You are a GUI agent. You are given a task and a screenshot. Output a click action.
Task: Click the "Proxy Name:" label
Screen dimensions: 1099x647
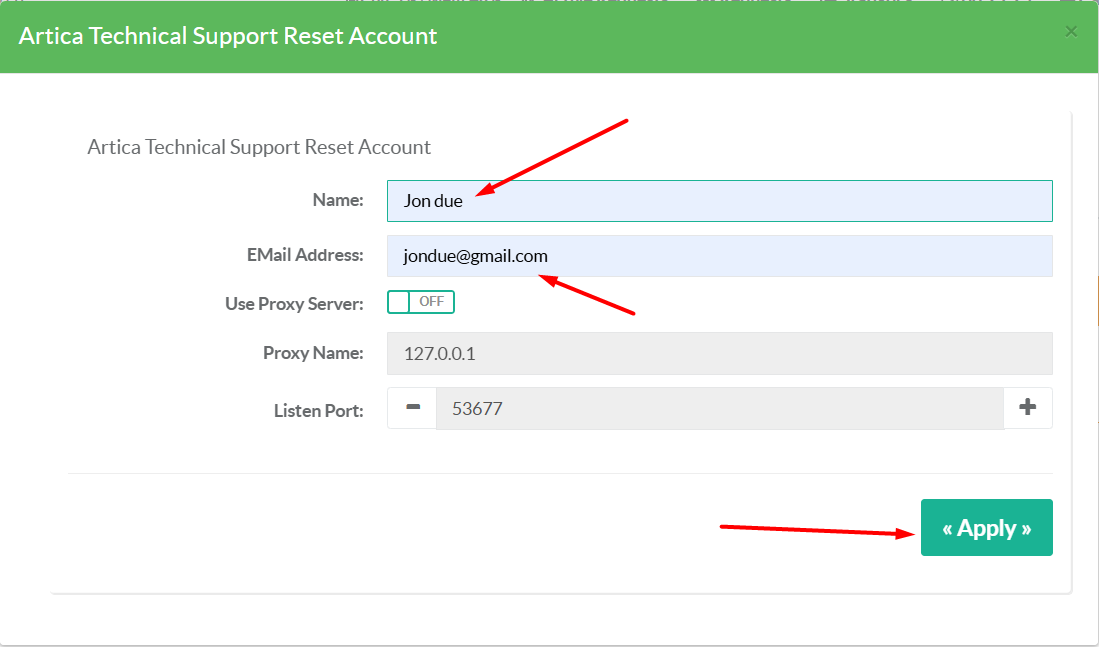tap(313, 353)
